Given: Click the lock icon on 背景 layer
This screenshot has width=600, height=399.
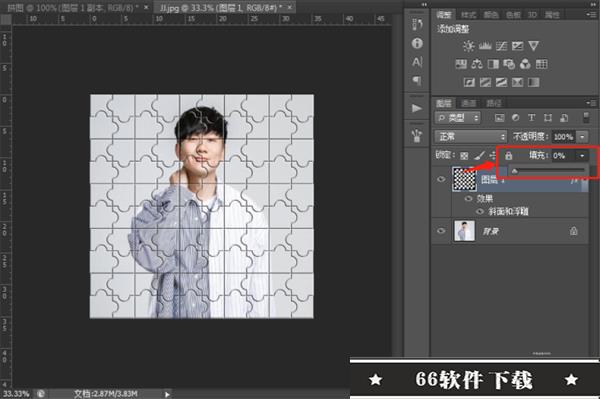Looking at the screenshot, I should point(573,231).
